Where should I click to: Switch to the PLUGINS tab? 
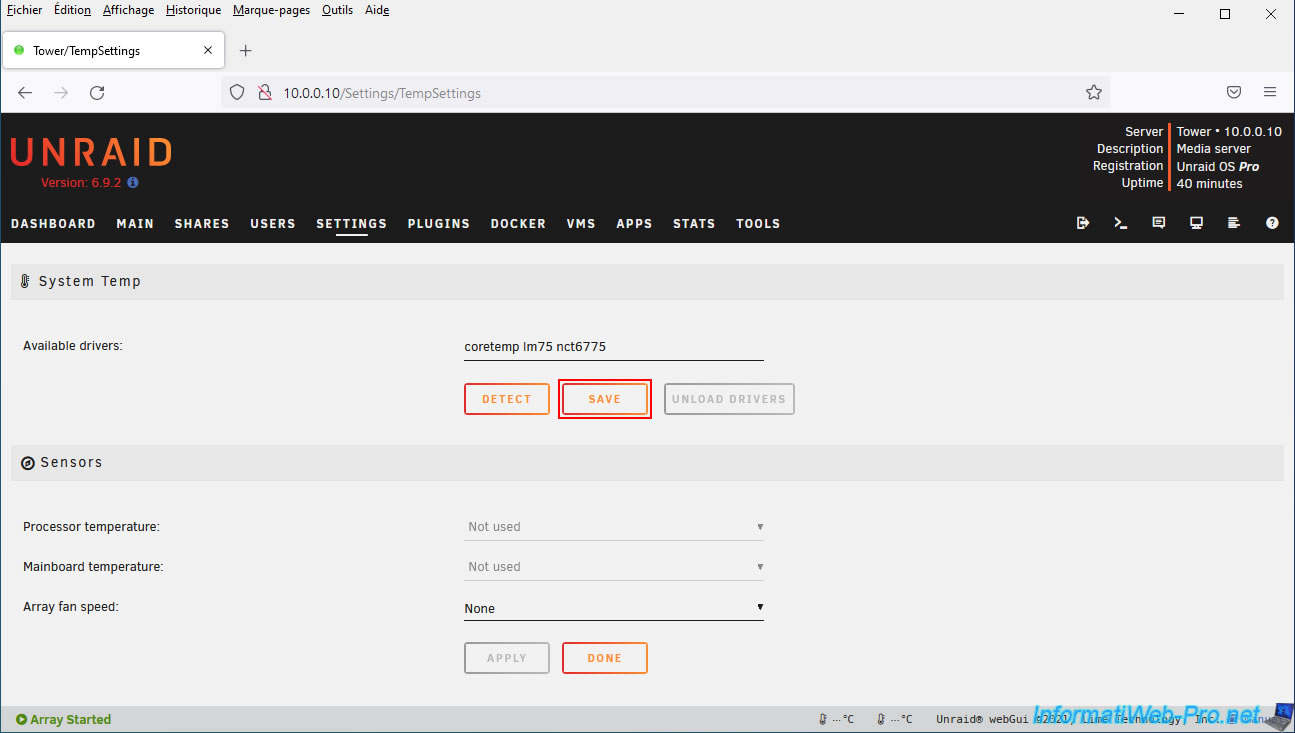click(x=438, y=224)
